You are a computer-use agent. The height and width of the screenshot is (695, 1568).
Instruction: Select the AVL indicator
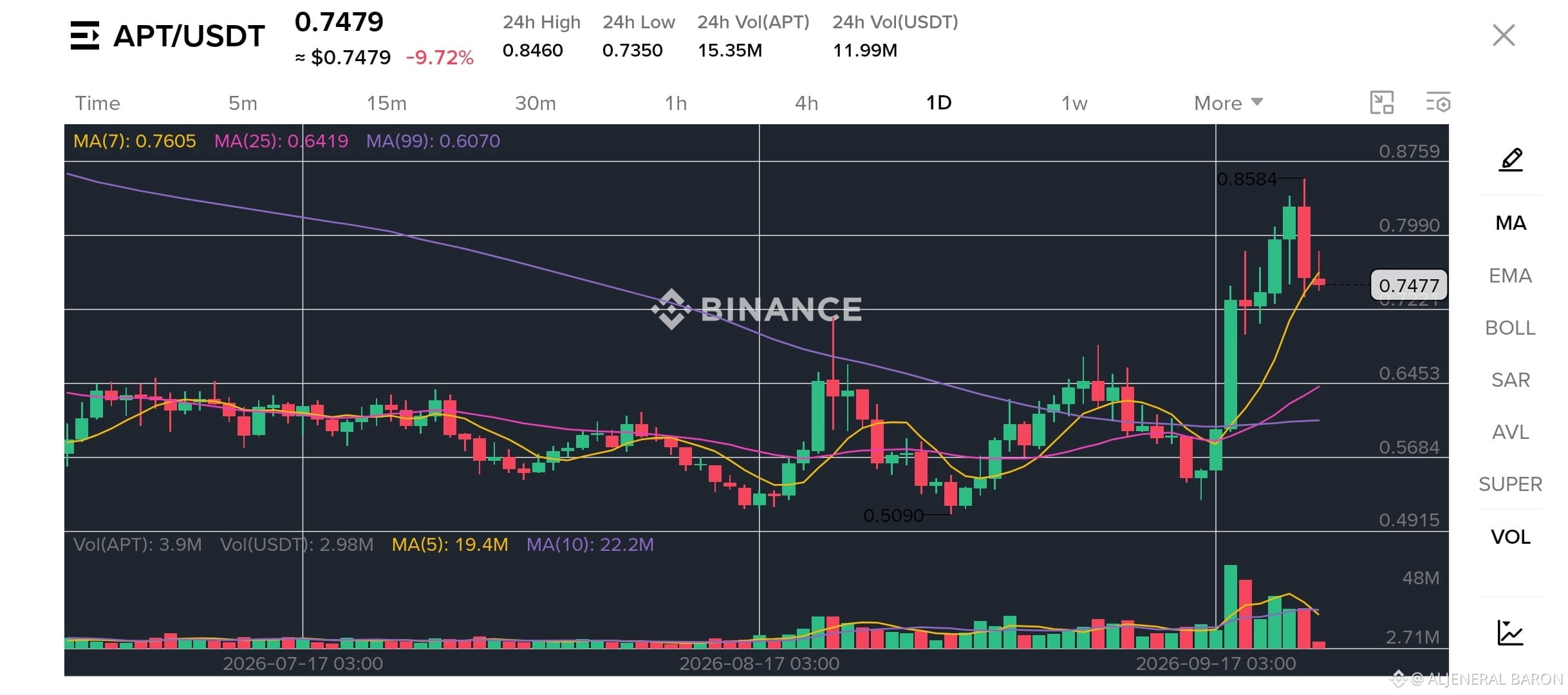[x=1510, y=432]
